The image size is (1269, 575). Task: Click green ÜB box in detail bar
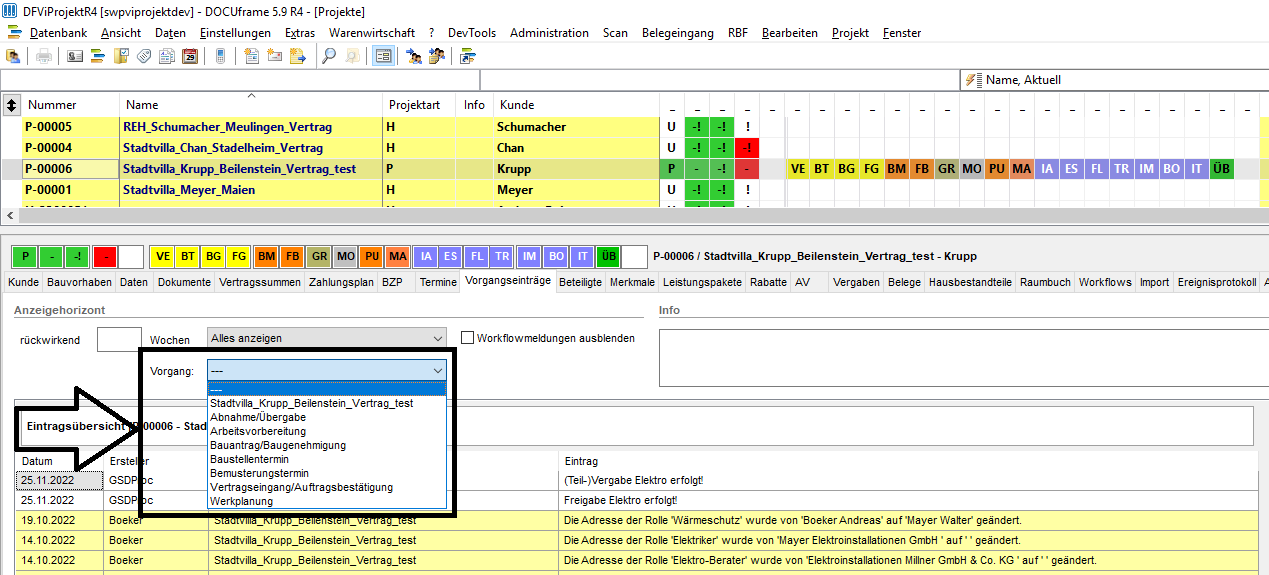point(608,256)
